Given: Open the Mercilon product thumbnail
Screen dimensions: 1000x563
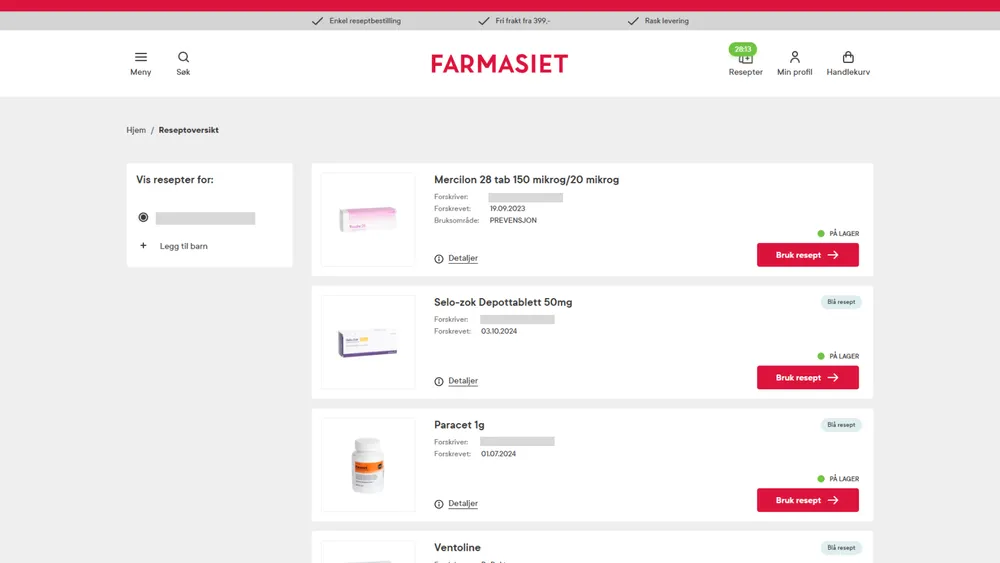Looking at the screenshot, I should click(368, 219).
